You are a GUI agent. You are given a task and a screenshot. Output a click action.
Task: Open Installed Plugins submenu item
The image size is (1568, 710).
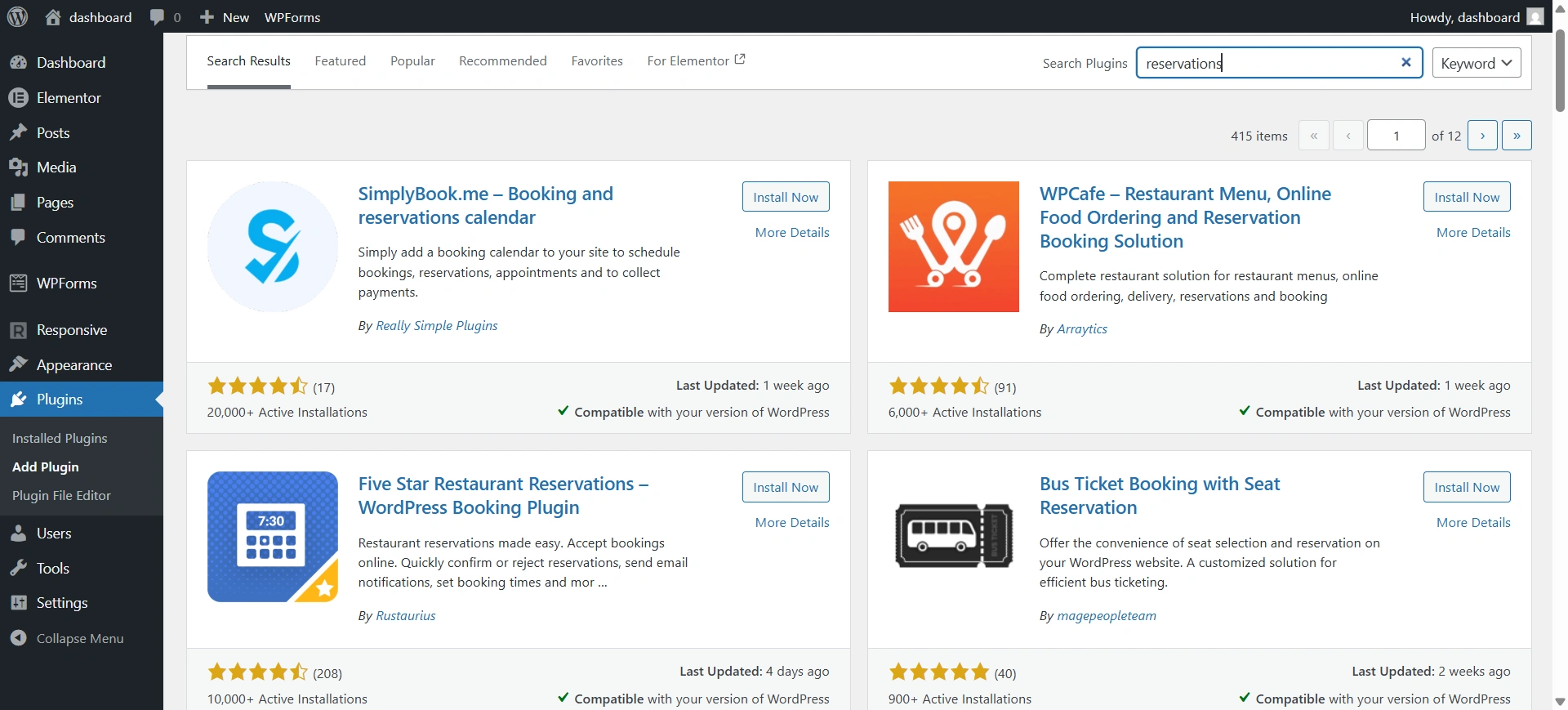[x=60, y=439]
